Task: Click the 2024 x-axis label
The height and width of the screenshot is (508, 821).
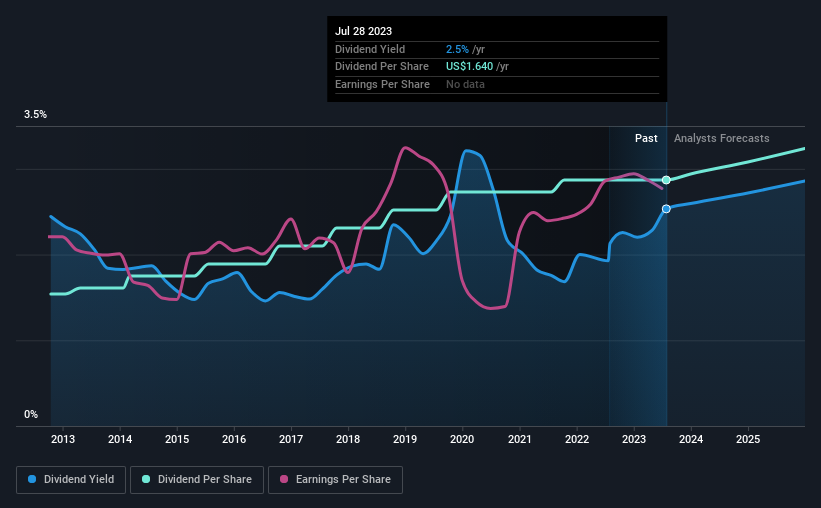Action: 691,439
